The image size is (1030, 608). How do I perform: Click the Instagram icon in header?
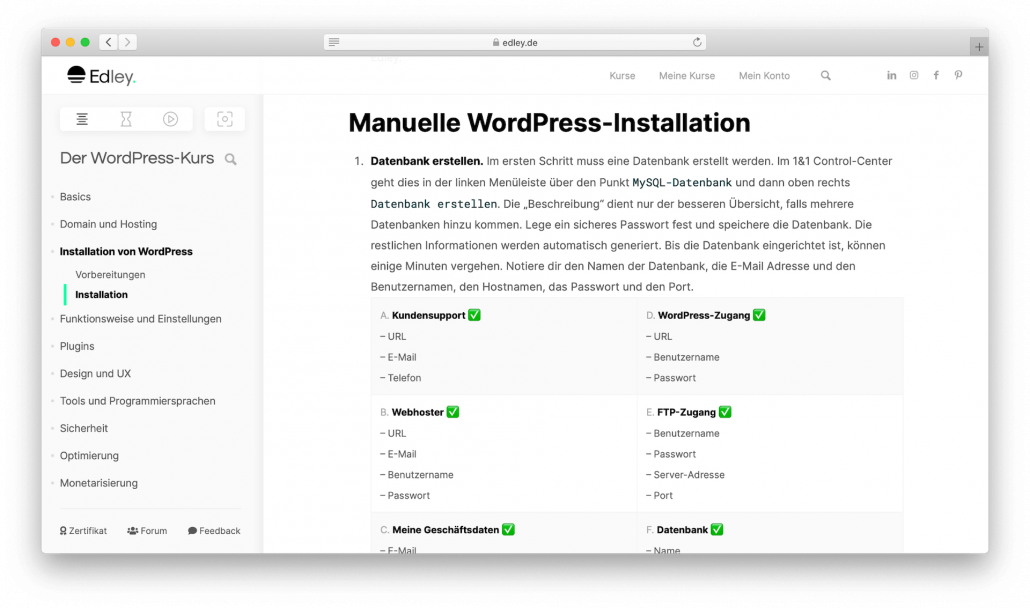tap(913, 74)
